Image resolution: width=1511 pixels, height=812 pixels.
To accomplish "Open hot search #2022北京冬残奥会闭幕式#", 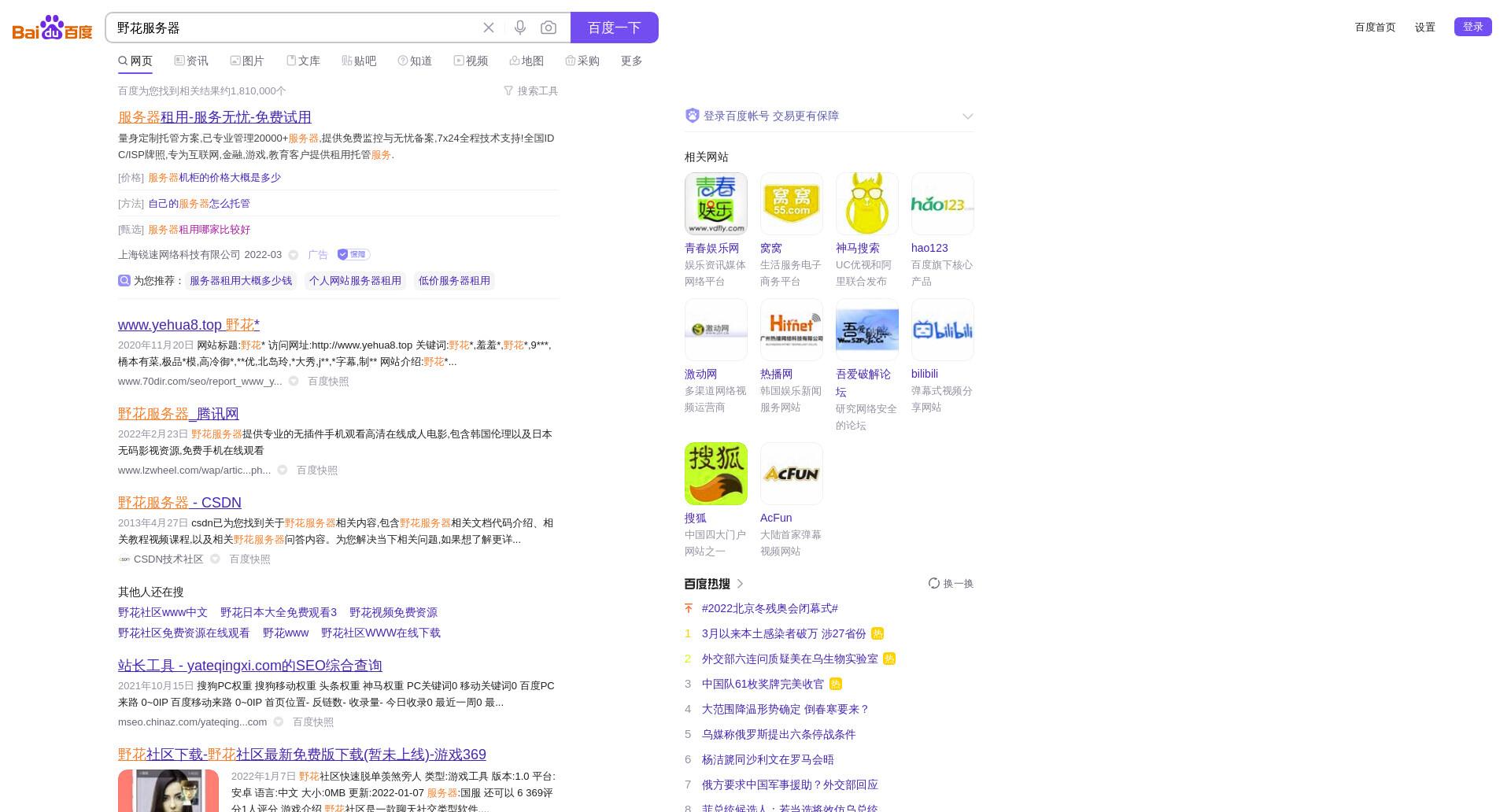I will point(770,609).
